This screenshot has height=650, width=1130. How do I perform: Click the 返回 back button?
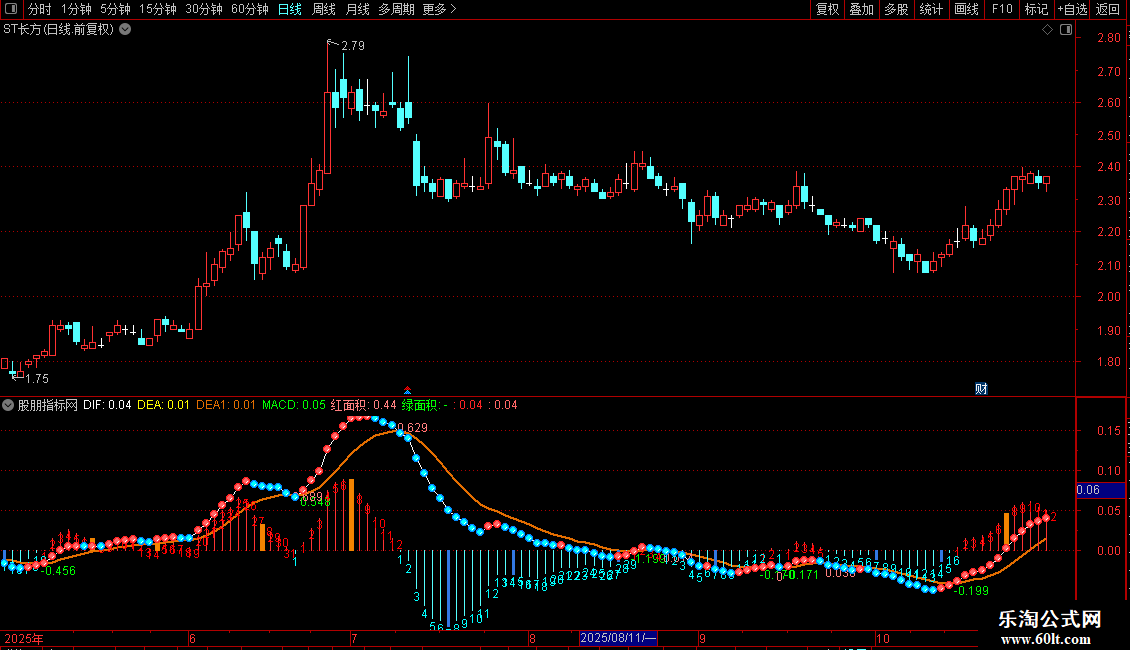click(1108, 9)
